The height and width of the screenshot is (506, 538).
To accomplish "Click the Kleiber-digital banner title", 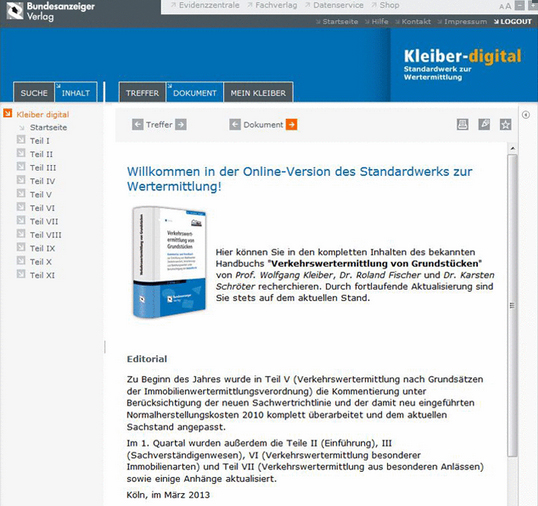I will tap(463, 56).
